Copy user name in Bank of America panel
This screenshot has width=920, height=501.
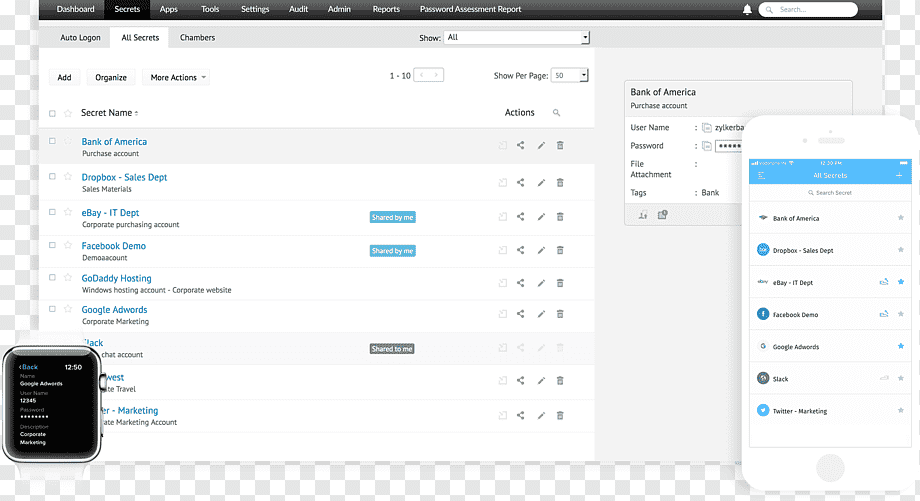point(706,127)
